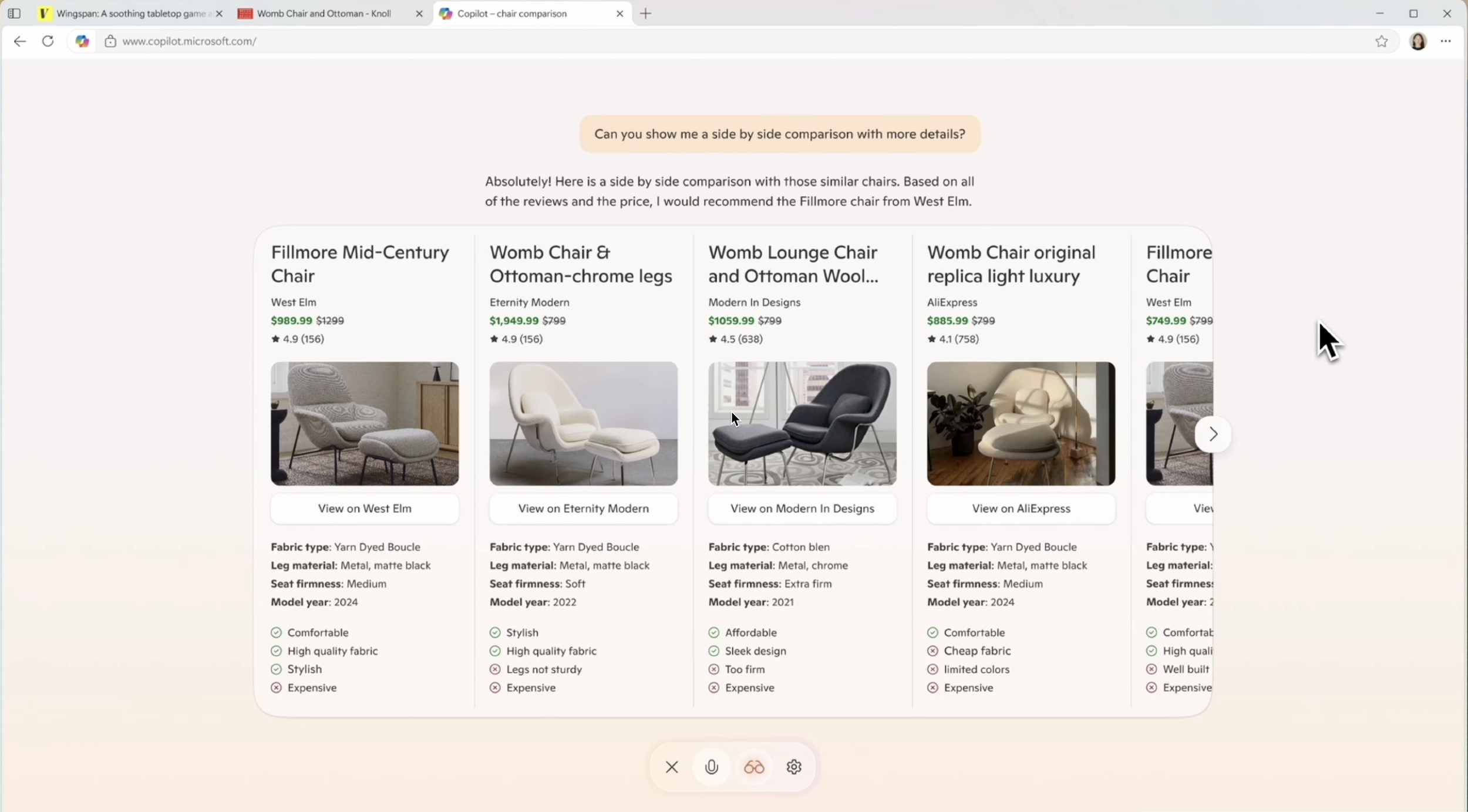Image resolution: width=1468 pixels, height=812 pixels.
Task: Refresh the page with reload icon
Action: coord(48,41)
